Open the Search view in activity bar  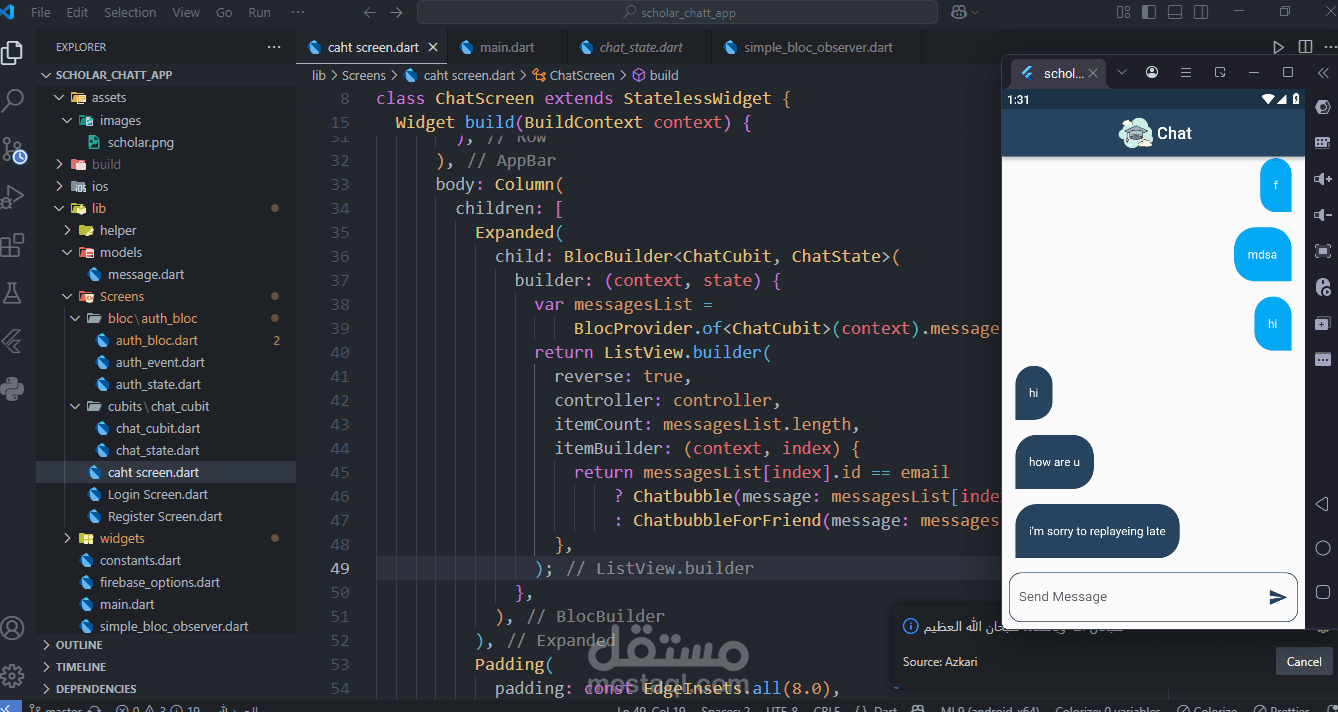coord(13,100)
